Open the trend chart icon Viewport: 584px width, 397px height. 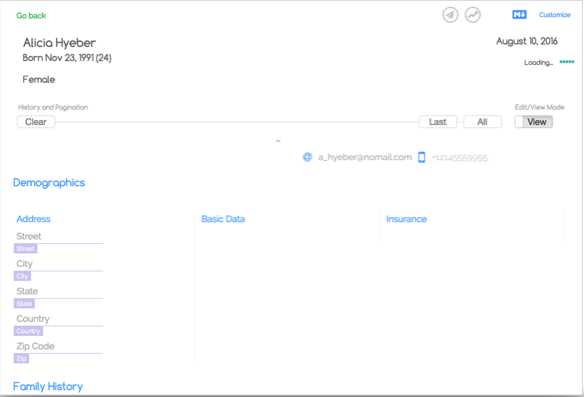473,15
